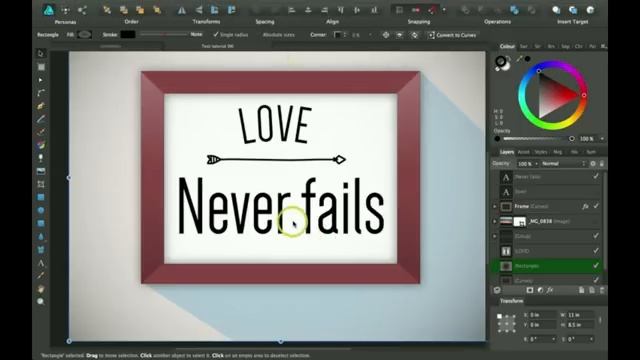Set transform anchor to top-left point
The height and width of the screenshot is (360, 640).
499,316
